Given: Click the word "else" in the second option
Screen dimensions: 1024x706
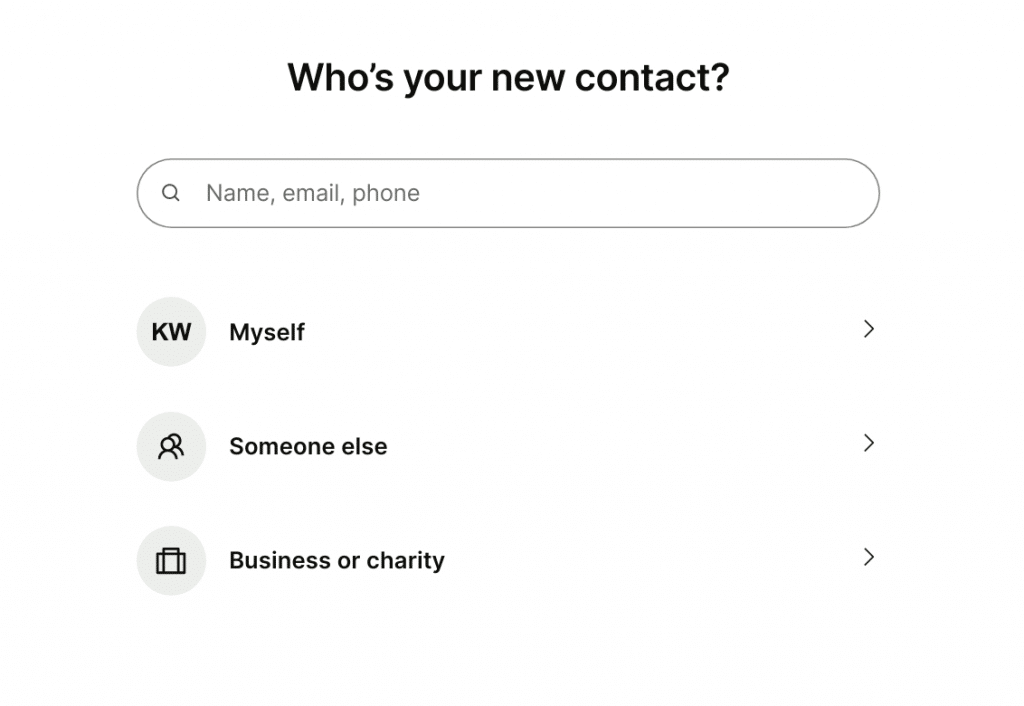Looking at the screenshot, I should [x=364, y=447].
